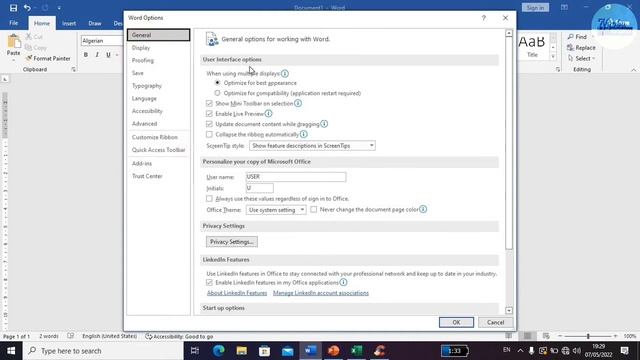Open Microsoft Store from the taskbar

click(264, 351)
